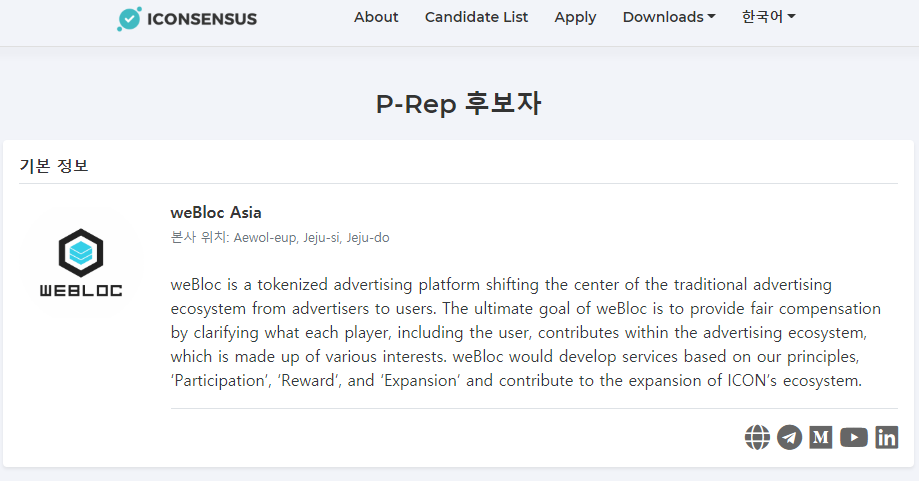The height and width of the screenshot is (481, 919).
Task: Go to the About page
Action: coord(376,17)
